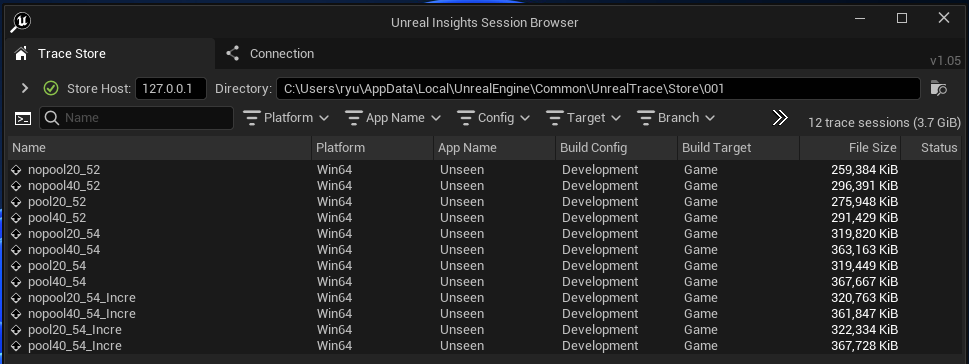
Task: Click the trace icon beside pool20_52
Action: [x=17, y=202]
